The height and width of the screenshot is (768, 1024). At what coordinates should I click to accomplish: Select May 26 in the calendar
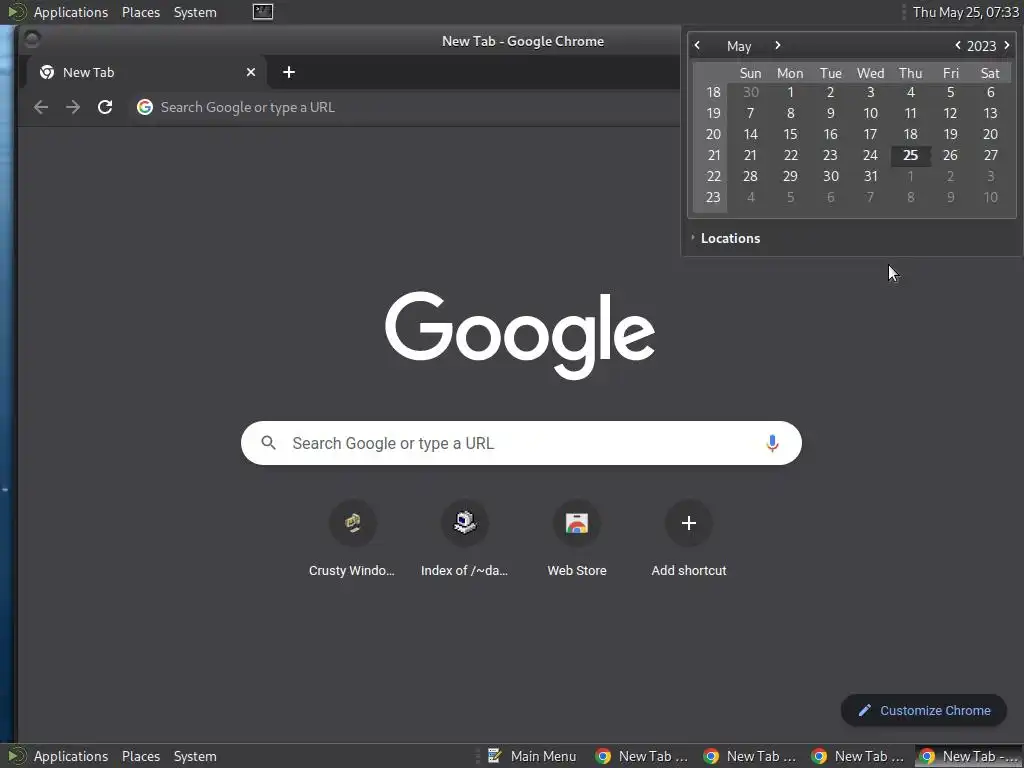(950, 155)
